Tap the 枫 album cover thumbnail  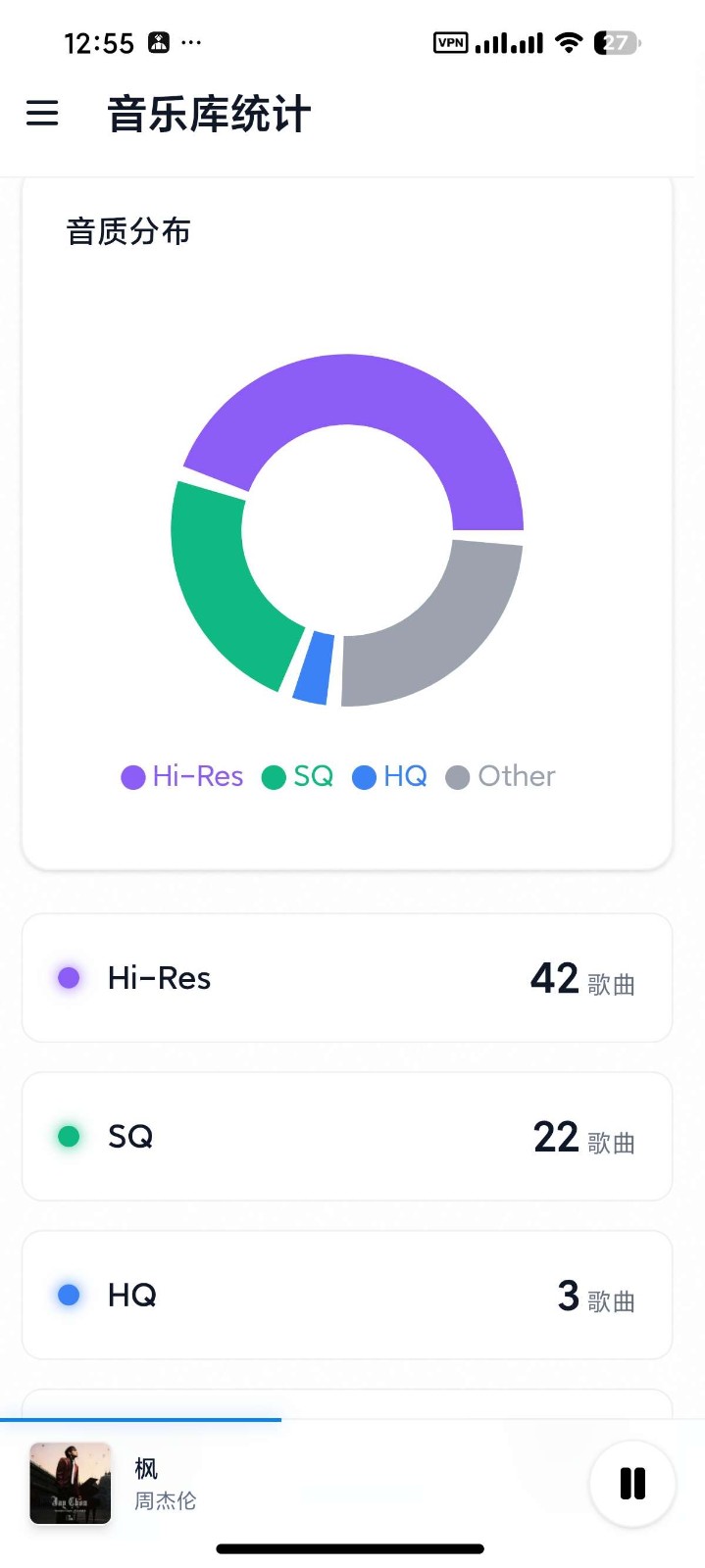click(x=71, y=1483)
